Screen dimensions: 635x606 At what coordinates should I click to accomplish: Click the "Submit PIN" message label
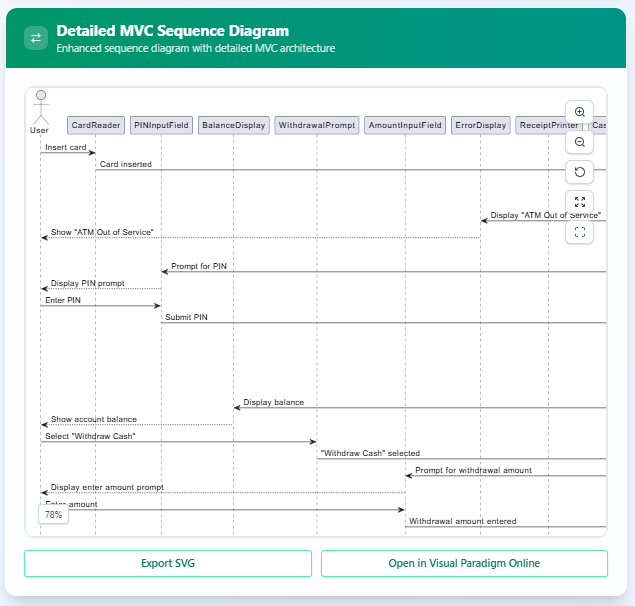(186, 317)
